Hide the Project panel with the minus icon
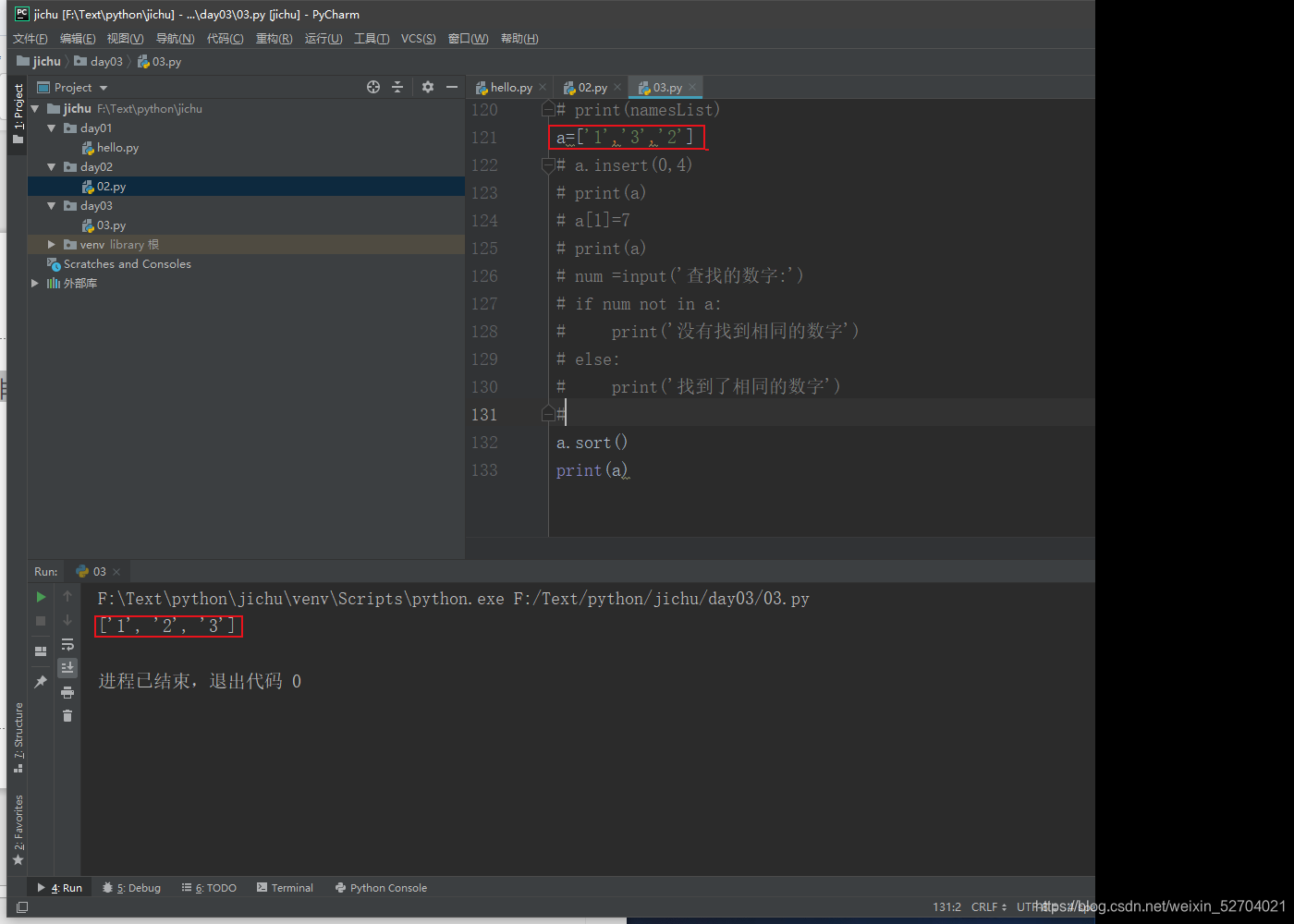 (452, 87)
